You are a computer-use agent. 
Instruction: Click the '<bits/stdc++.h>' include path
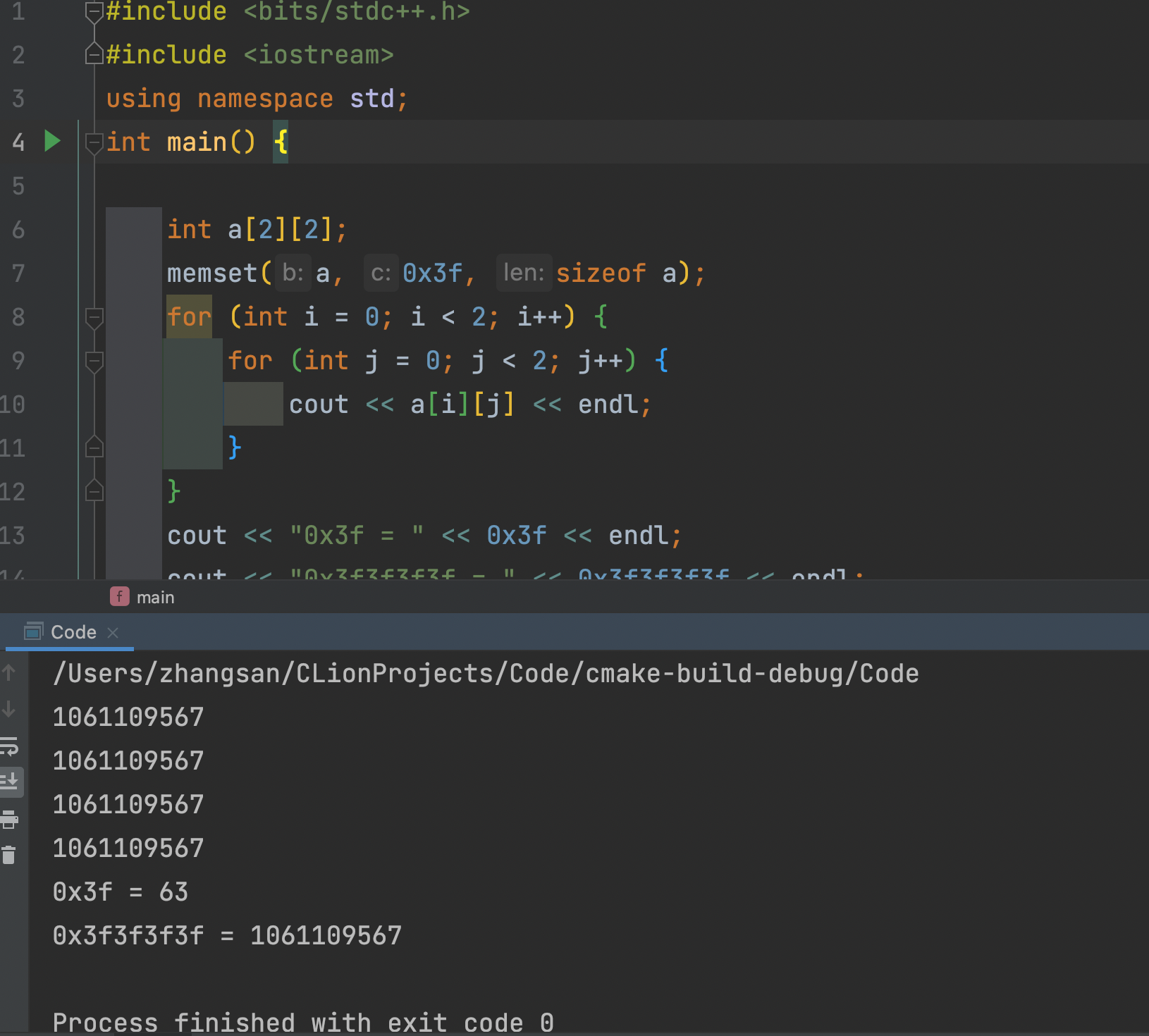357,12
